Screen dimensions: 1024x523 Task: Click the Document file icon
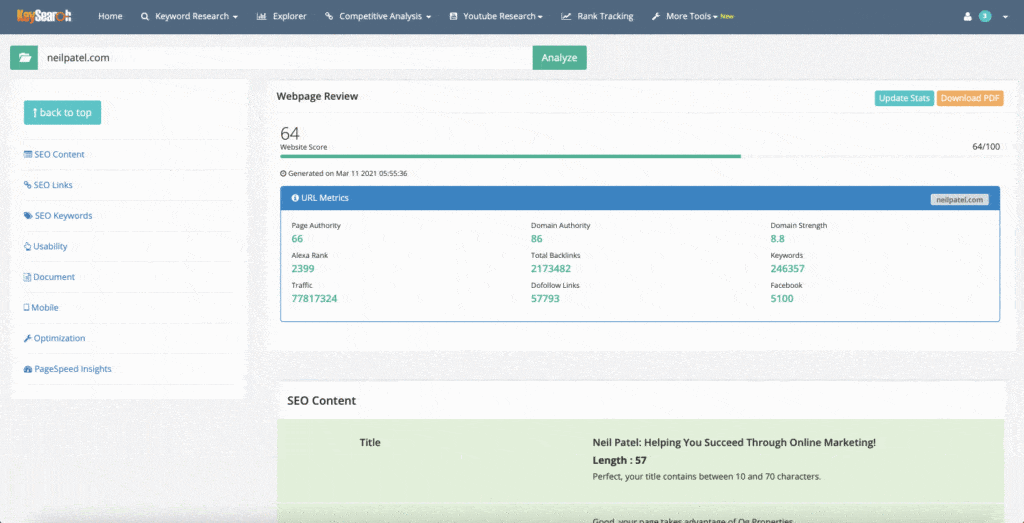coord(27,277)
